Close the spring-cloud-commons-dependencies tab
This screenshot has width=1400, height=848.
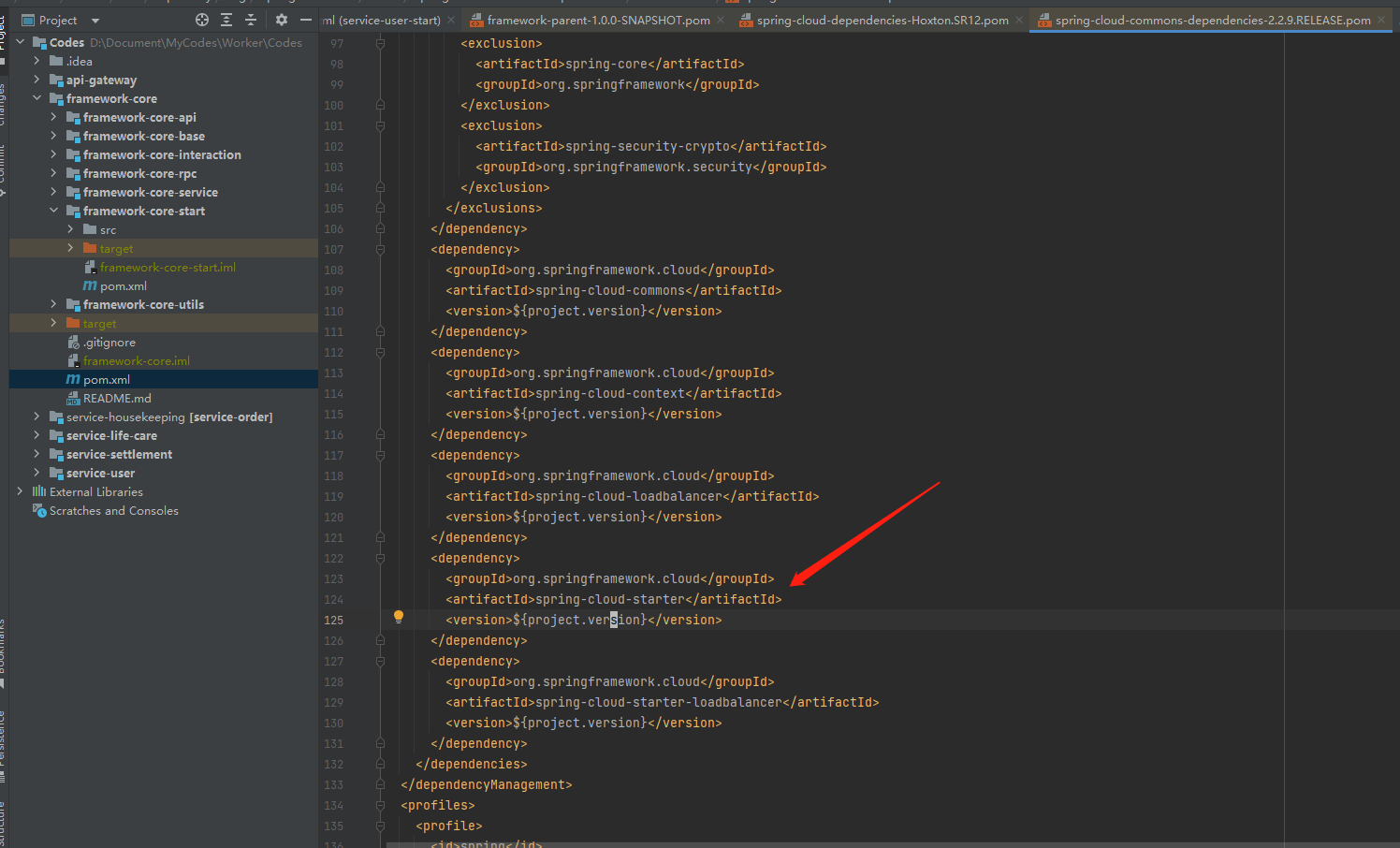(1381, 20)
